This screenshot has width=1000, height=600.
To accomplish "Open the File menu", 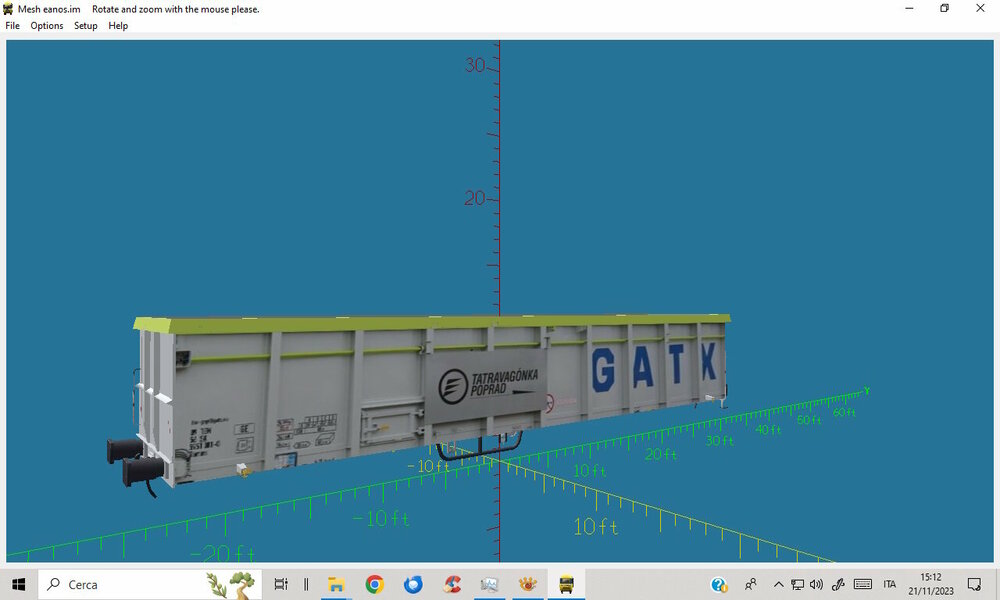I will pyautogui.click(x=12, y=26).
